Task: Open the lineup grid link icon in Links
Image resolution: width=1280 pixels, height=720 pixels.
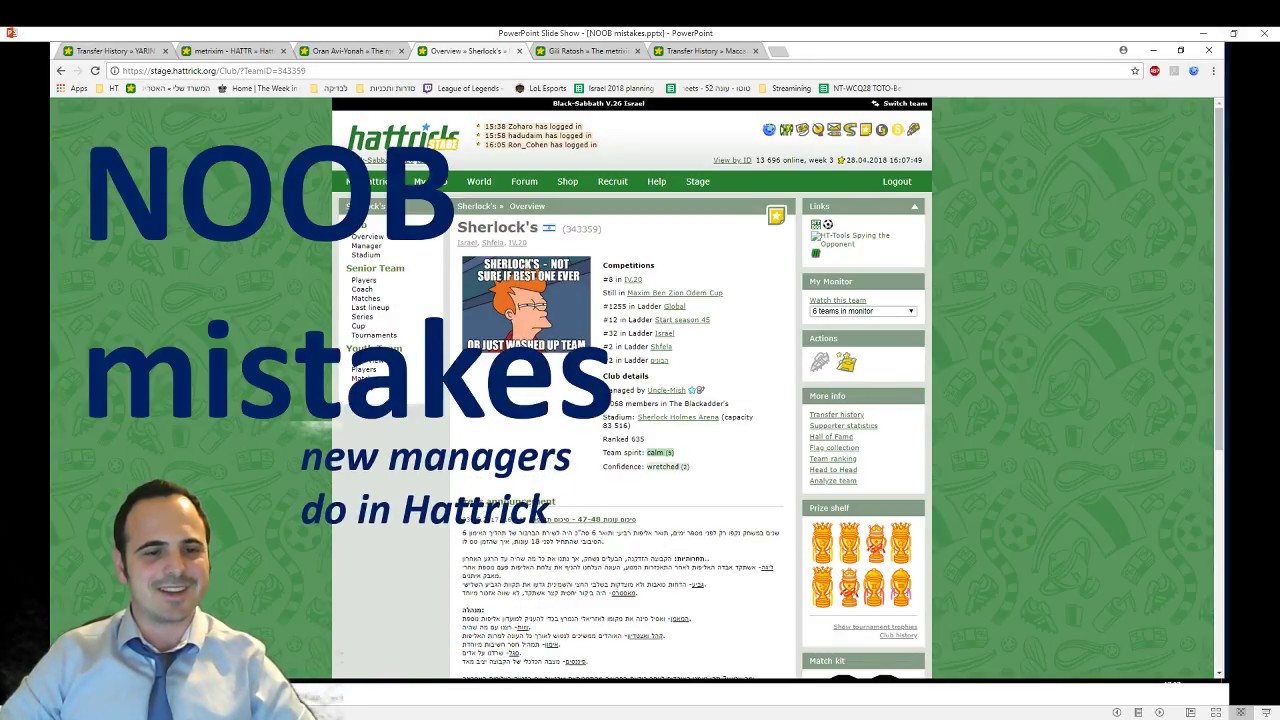Action: pos(815,224)
